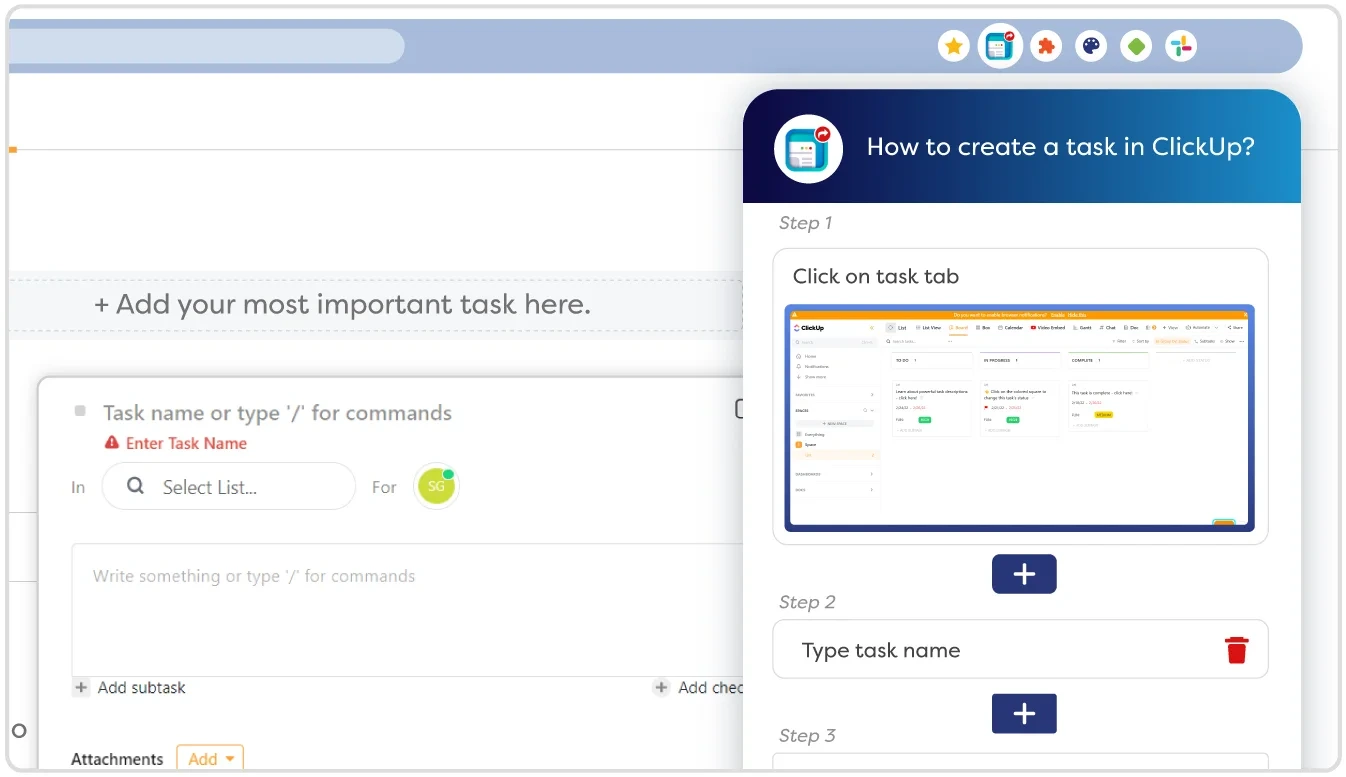Image resolution: width=1346 pixels, height=777 pixels.
Task: Click the gray status square beside Task name
Action: point(80,411)
